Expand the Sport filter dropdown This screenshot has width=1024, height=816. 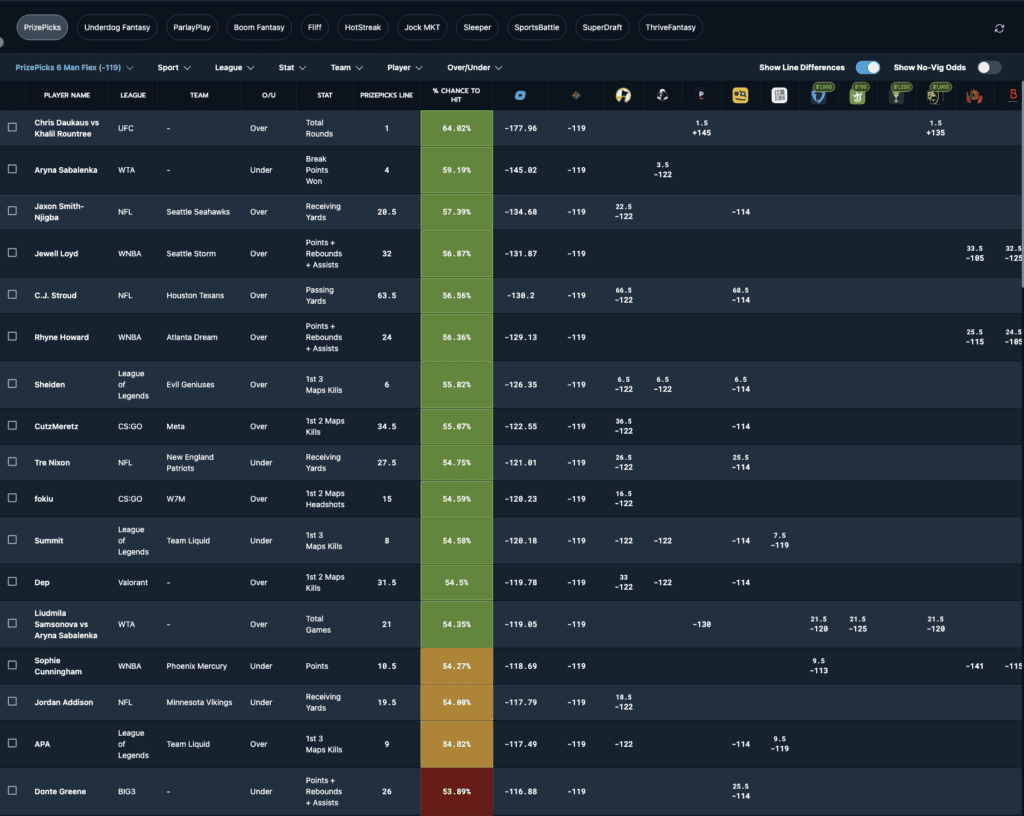point(174,67)
